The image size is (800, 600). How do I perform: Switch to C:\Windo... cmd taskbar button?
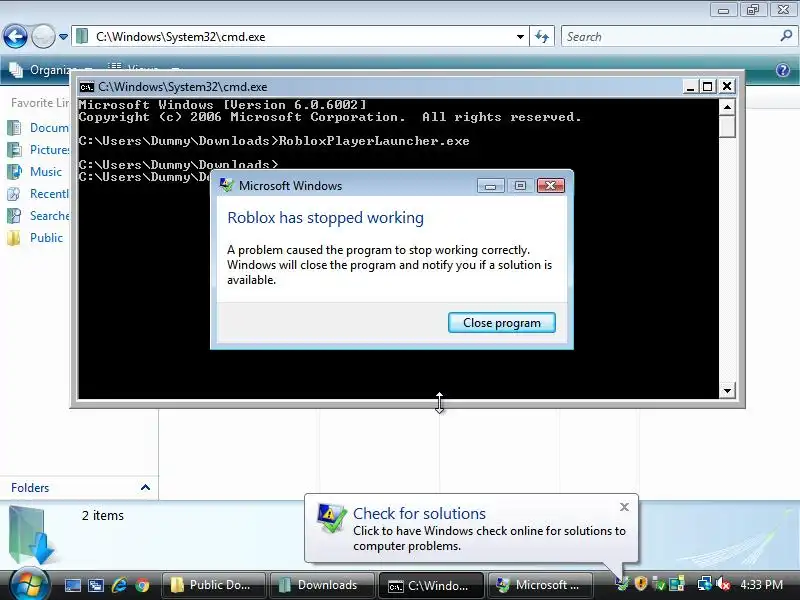click(430, 585)
